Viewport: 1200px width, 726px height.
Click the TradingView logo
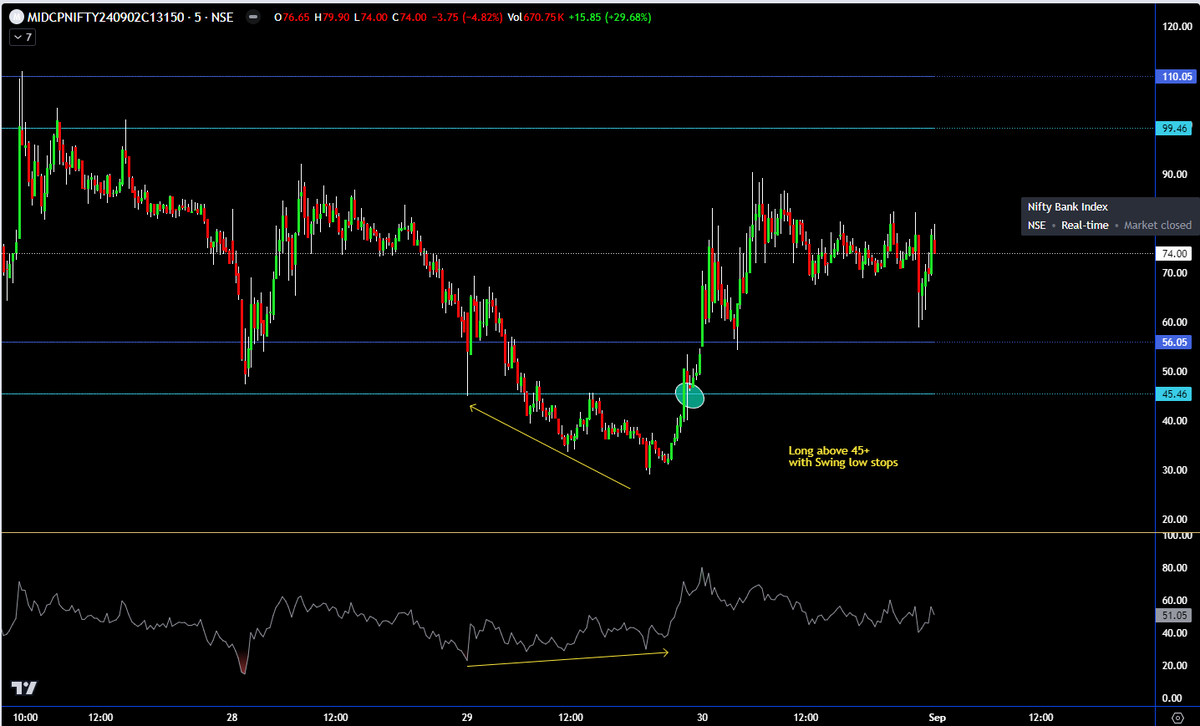pos(24,688)
